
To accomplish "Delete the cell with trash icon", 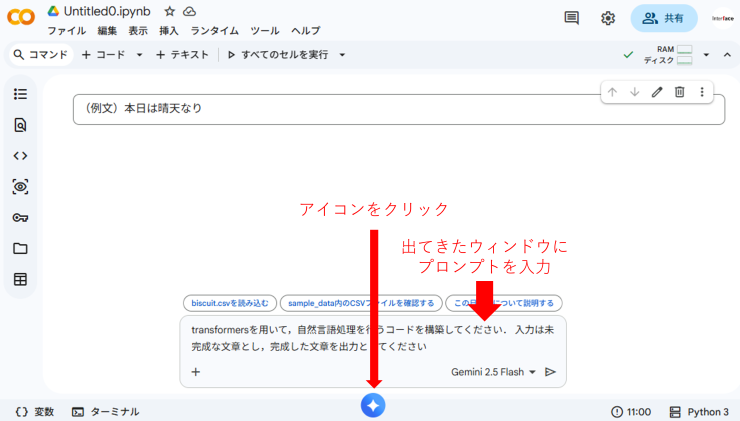I will pyautogui.click(x=680, y=92).
